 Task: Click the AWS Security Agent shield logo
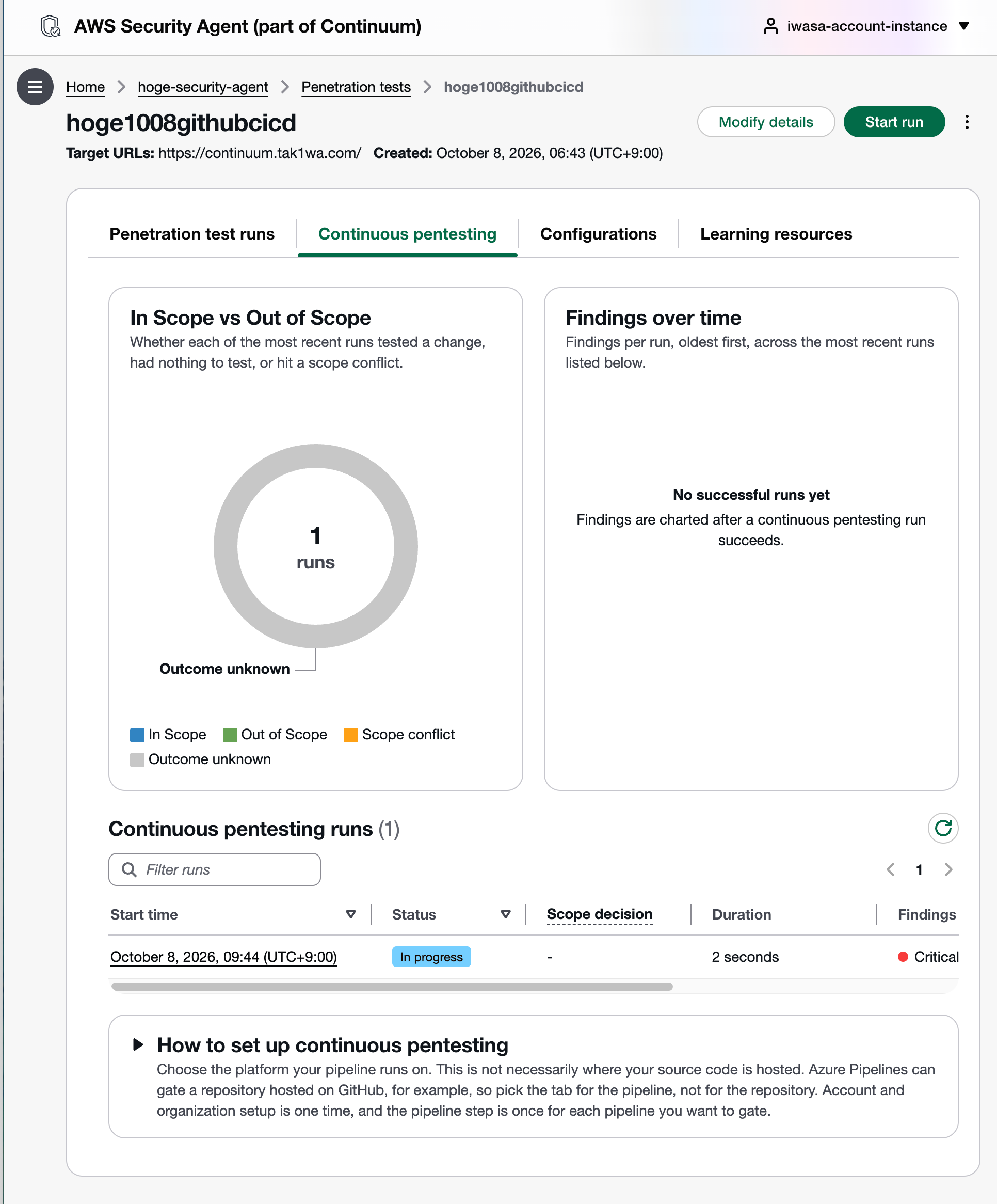pyautogui.click(x=51, y=26)
